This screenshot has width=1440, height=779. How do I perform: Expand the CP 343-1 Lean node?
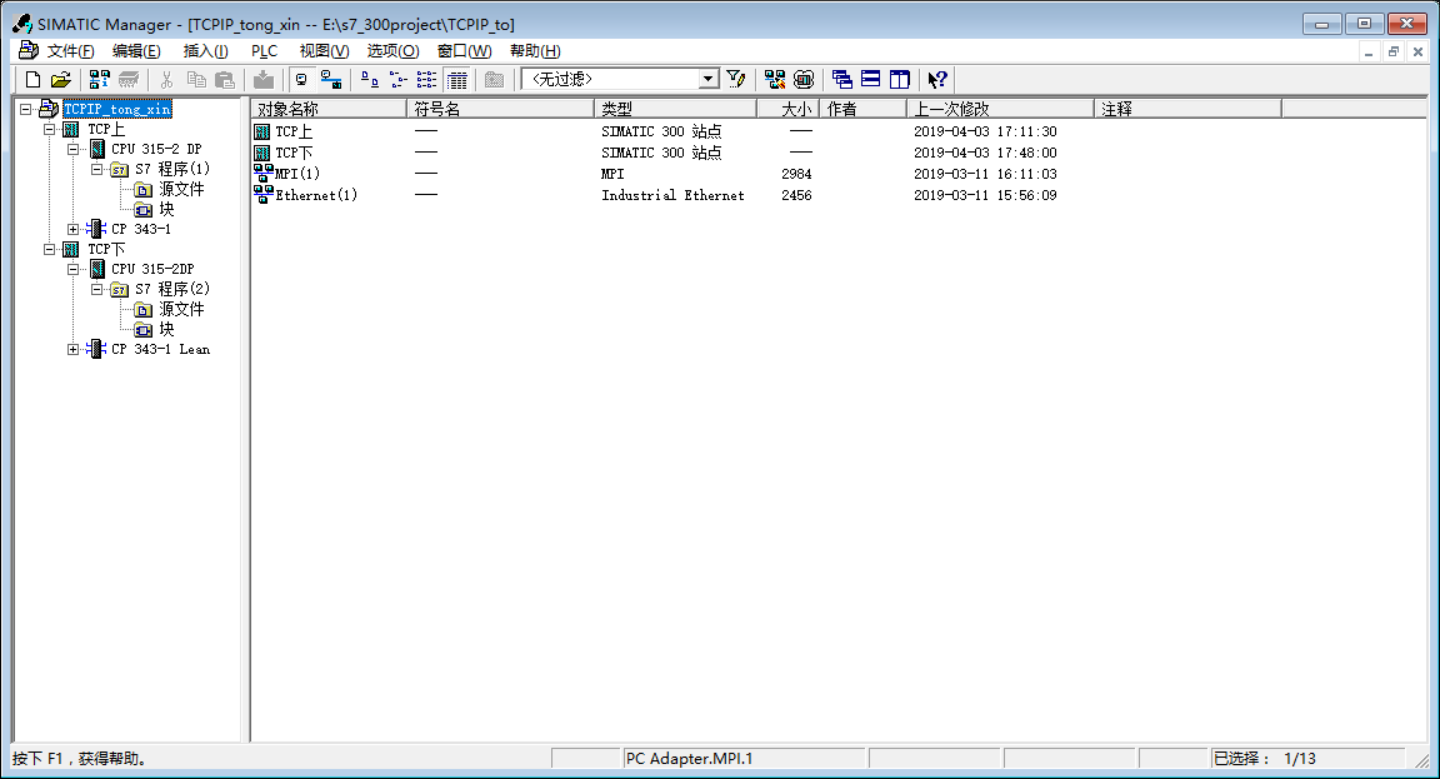(x=72, y=349)
